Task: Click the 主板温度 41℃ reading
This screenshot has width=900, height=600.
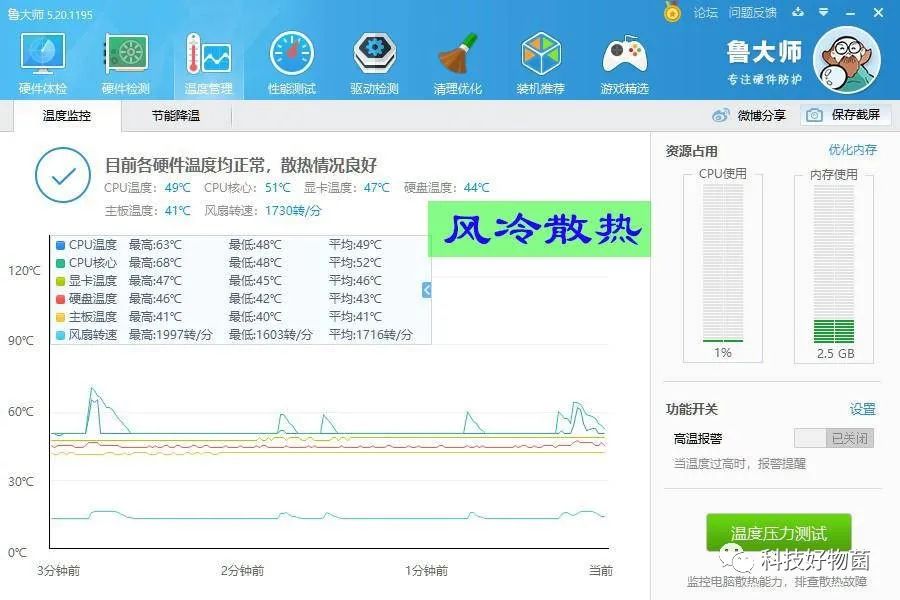Action: coord(147,211)
